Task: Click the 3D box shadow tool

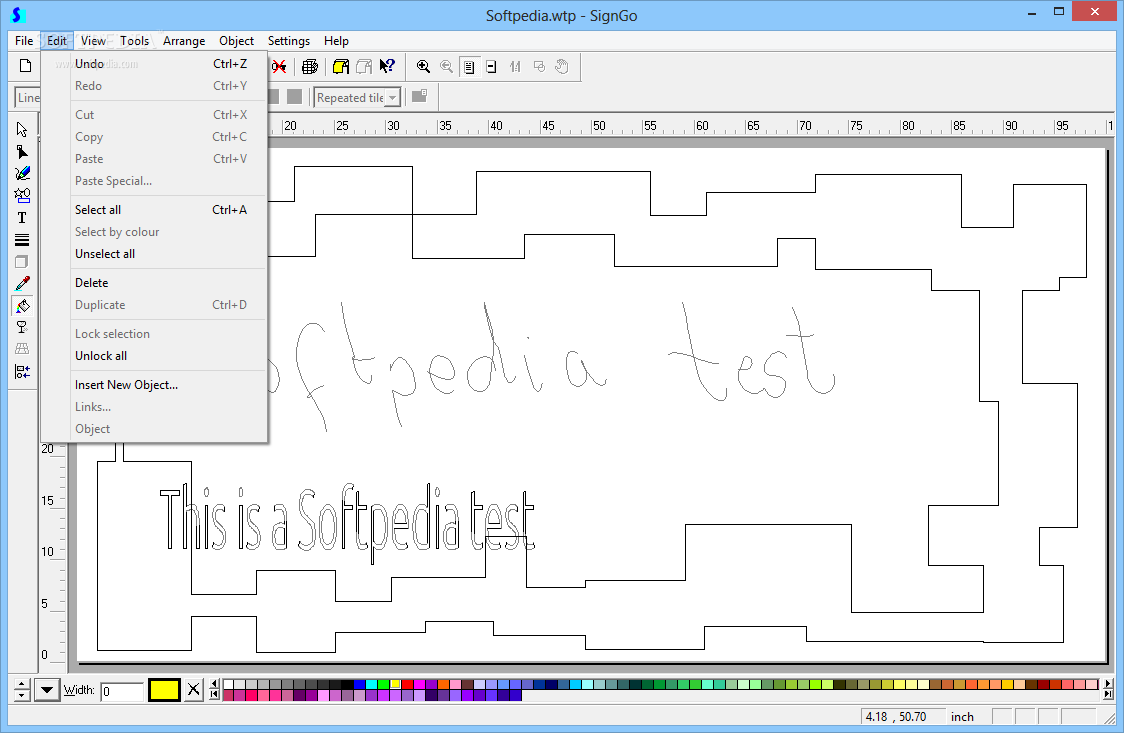Action: coord(22,262)
